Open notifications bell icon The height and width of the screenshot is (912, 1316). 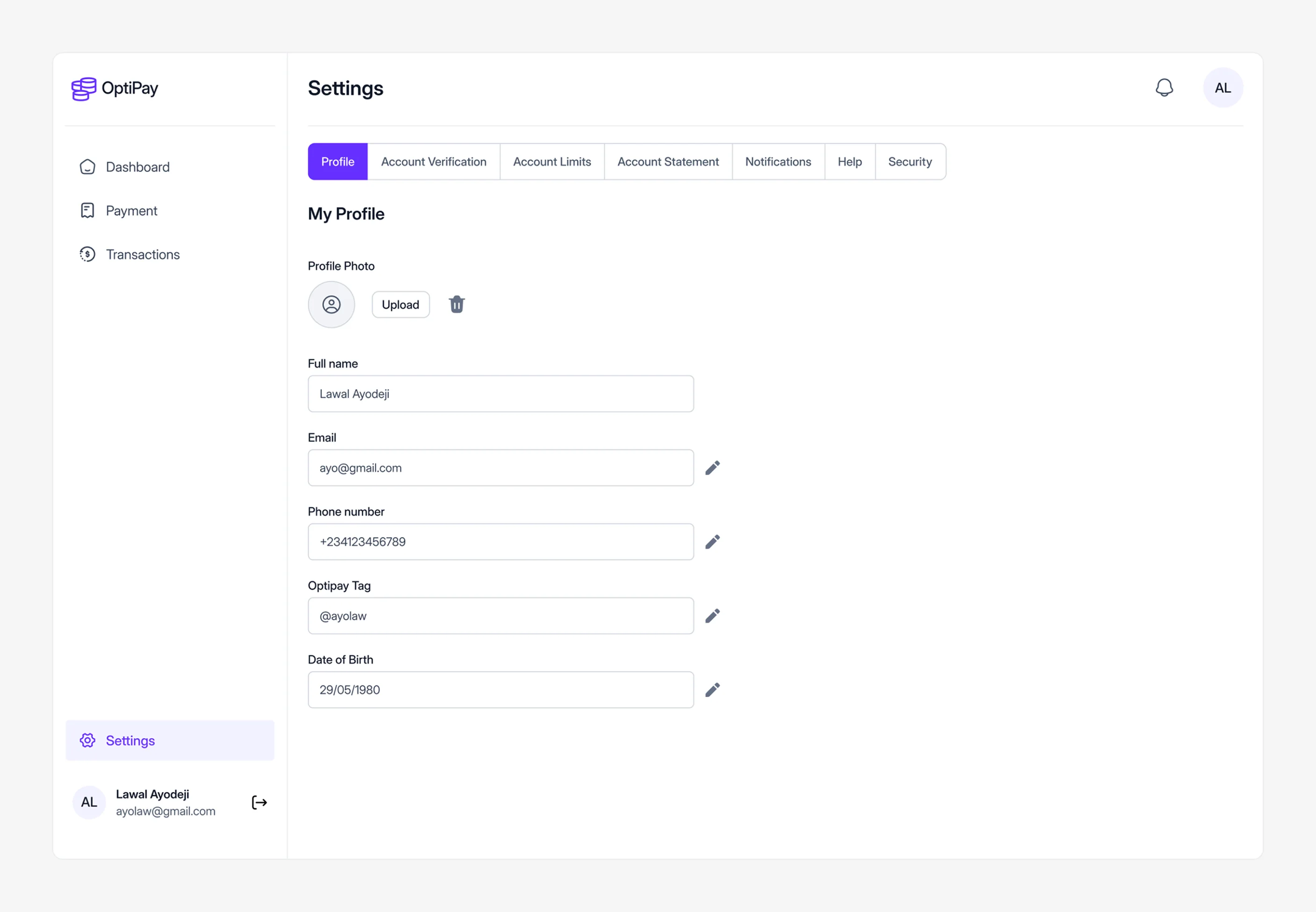(x=1164, y=87)
